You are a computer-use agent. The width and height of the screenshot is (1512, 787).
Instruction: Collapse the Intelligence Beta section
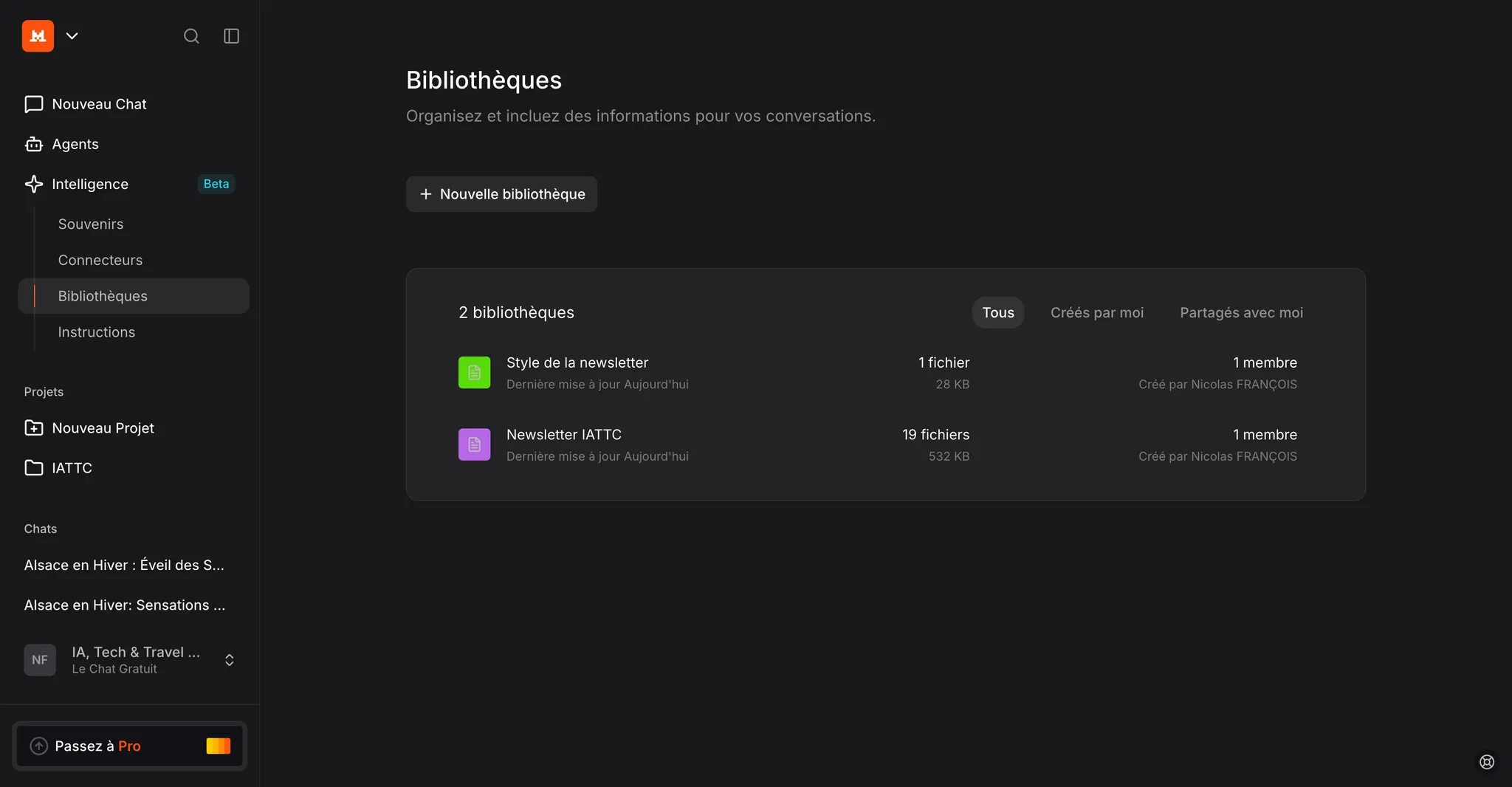click(90, 184)
